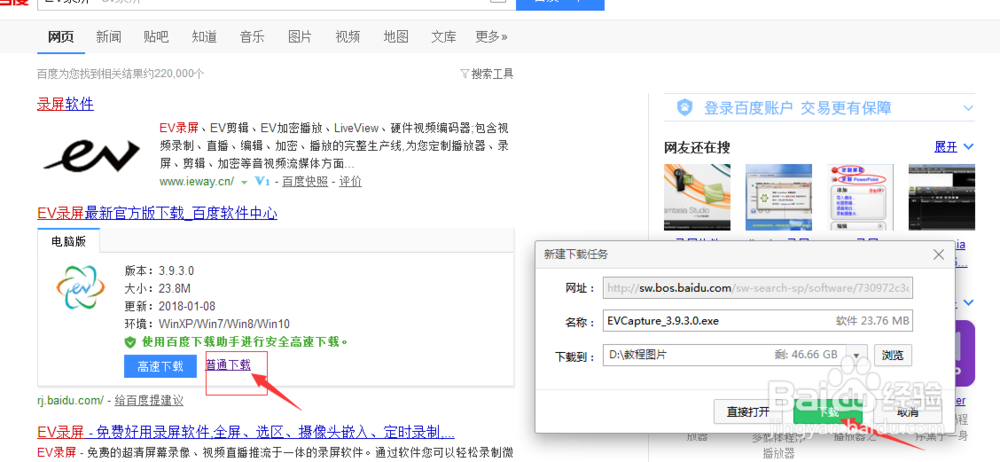
Task: Edit the 名称 filename field
Action: point(758,322)
